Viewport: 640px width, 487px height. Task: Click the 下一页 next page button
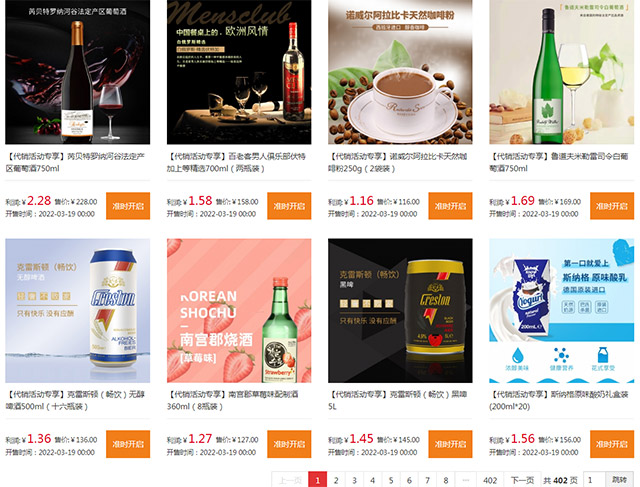pos(522,480)
